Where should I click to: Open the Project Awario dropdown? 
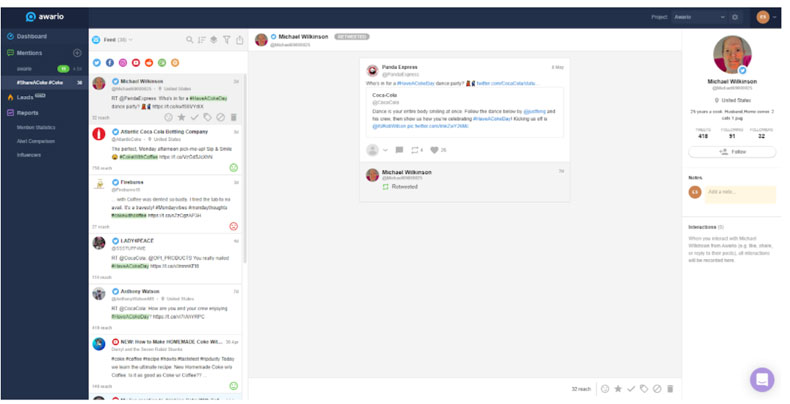tap(699, 17)
